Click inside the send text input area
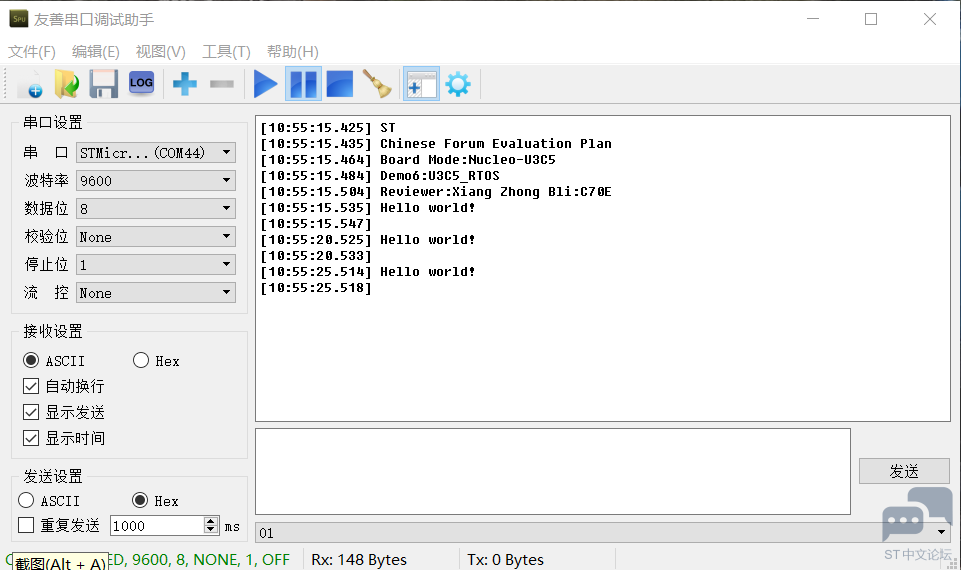 coord(553,471)
